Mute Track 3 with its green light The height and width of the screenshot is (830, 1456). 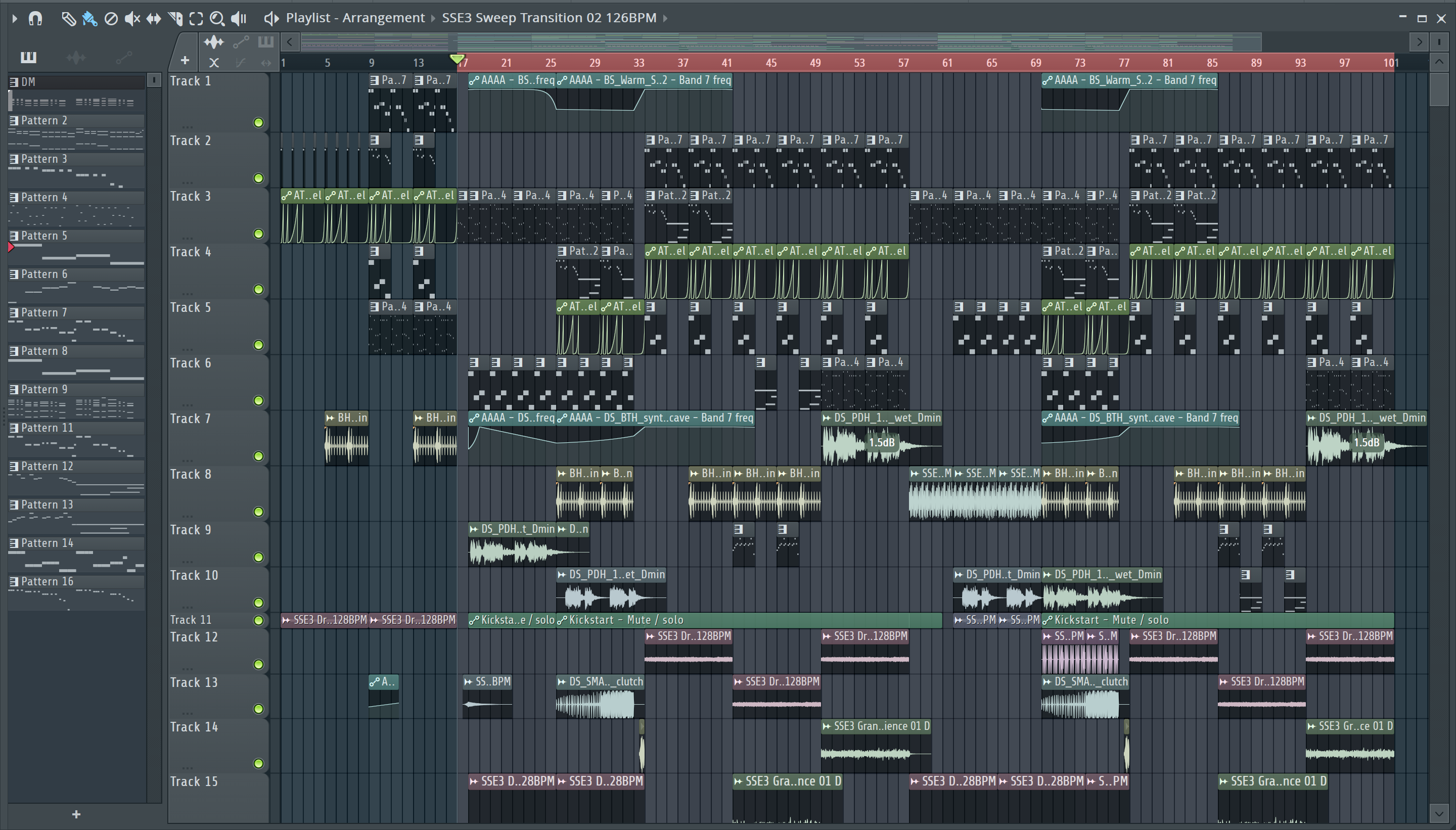coord(258,234)
